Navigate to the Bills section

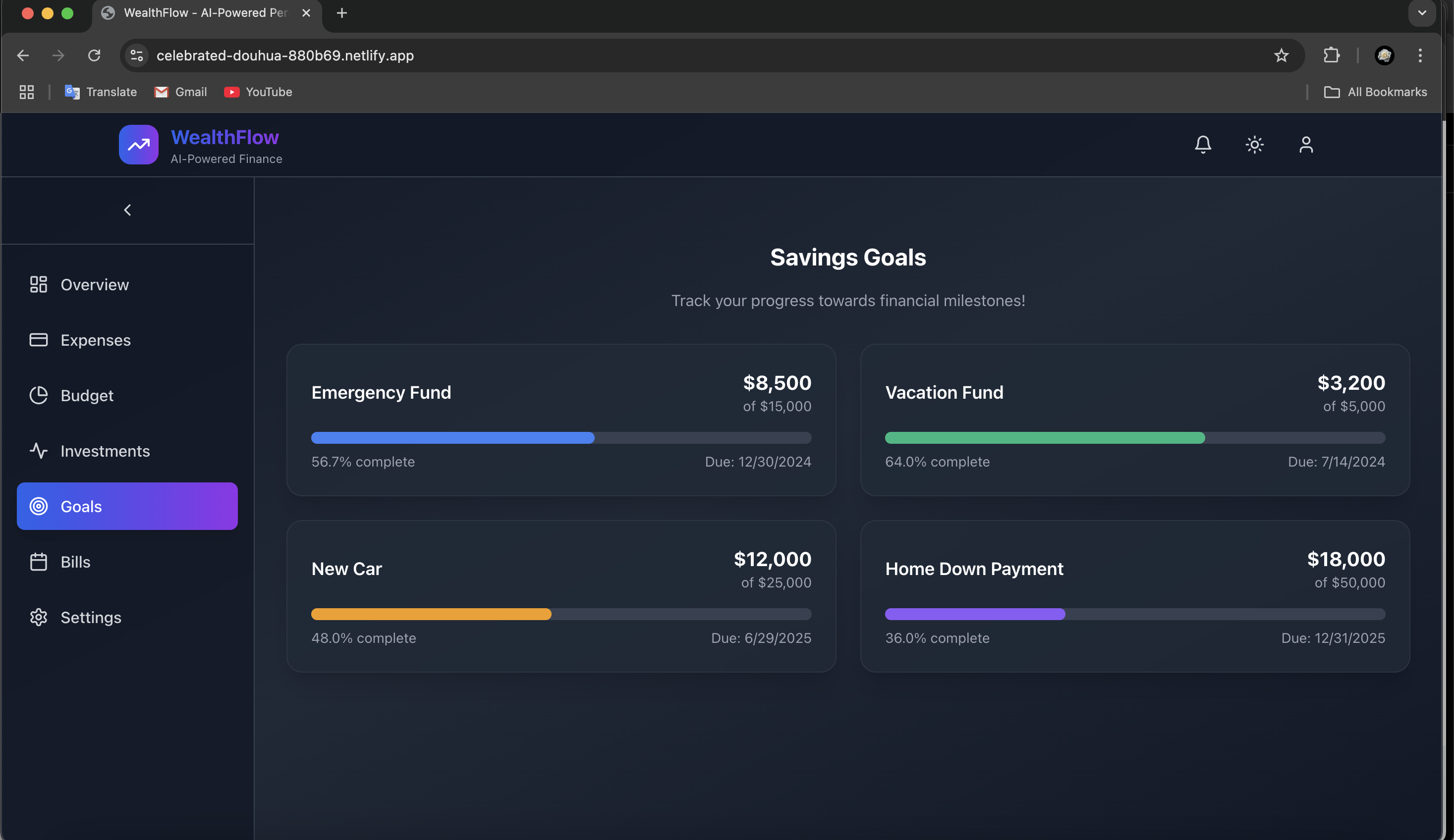(75, 562)
